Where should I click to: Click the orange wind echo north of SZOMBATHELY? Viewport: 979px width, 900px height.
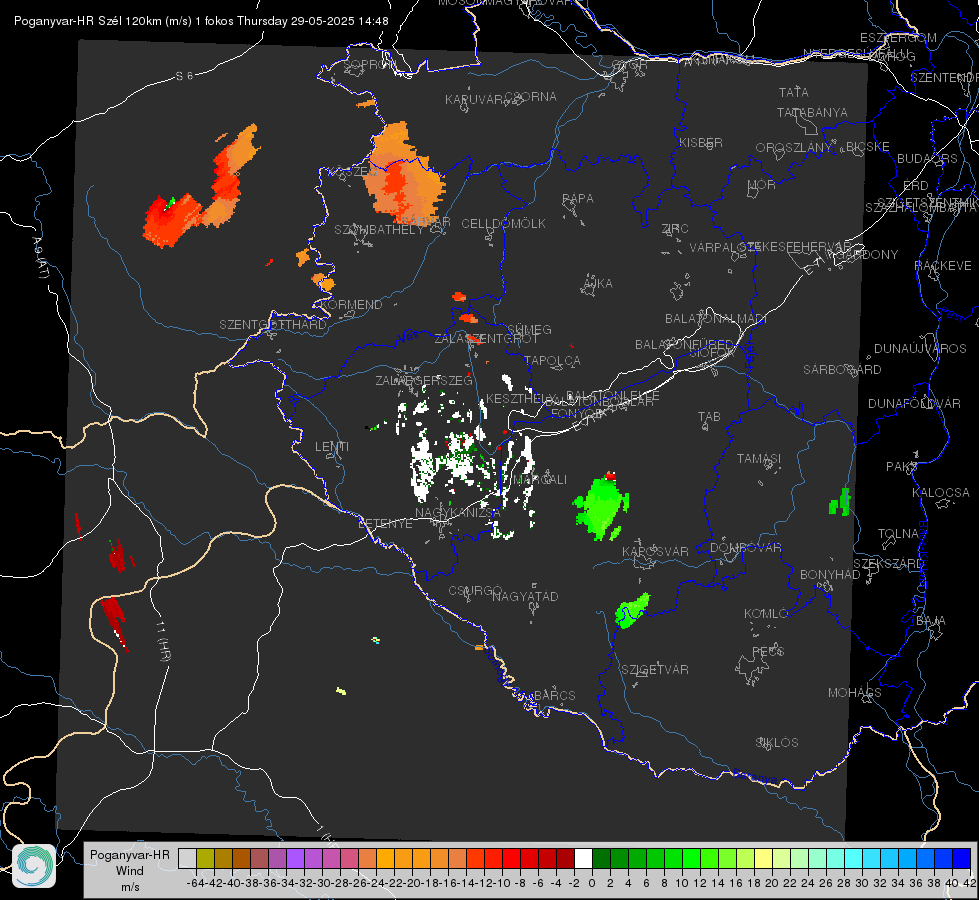tap(403, 174)
